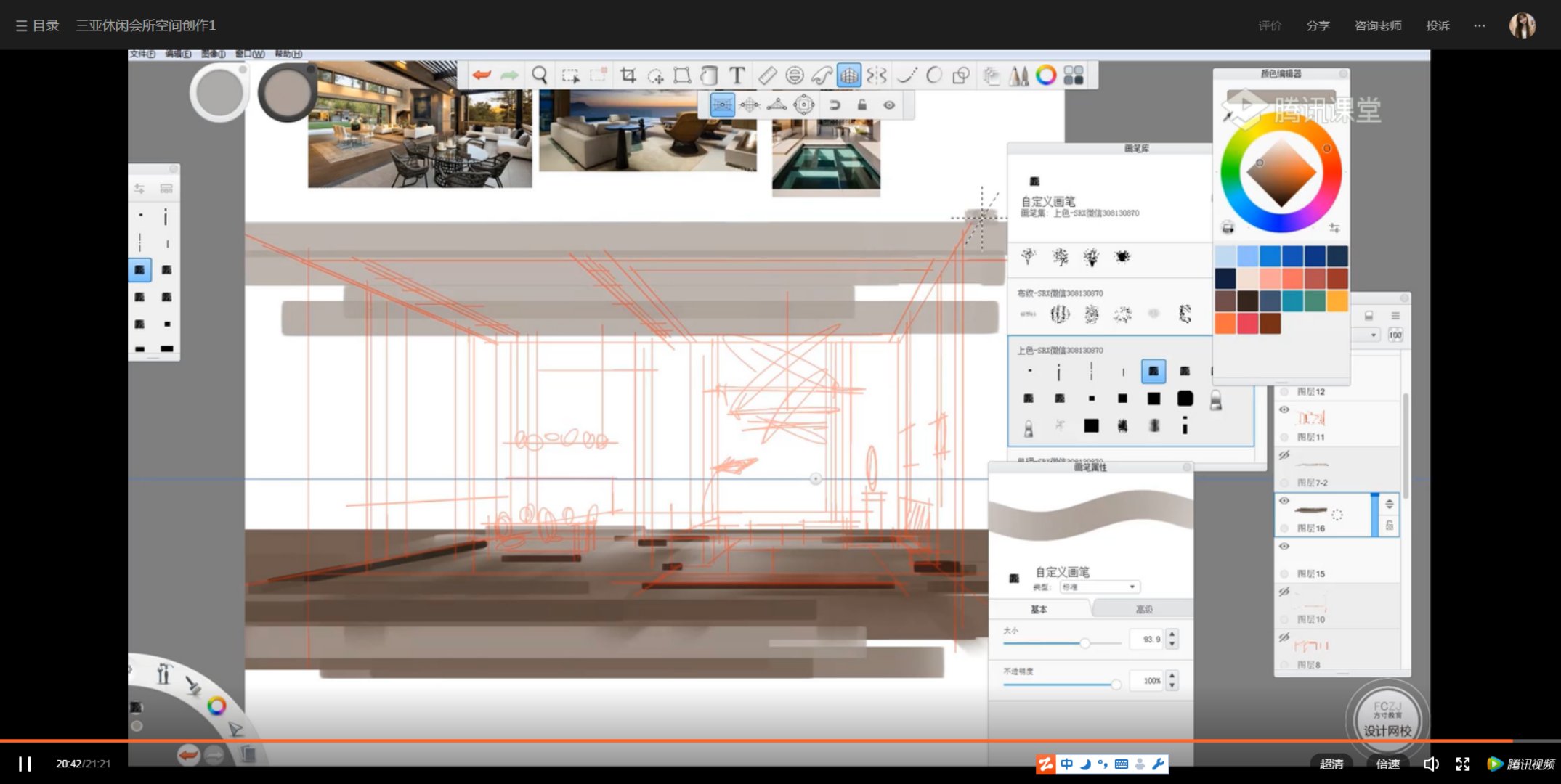Image resolution: width=1561 pixels, height=784 pixels.
Task: Click the red Undo arrow
Action: tap(482, 75)
